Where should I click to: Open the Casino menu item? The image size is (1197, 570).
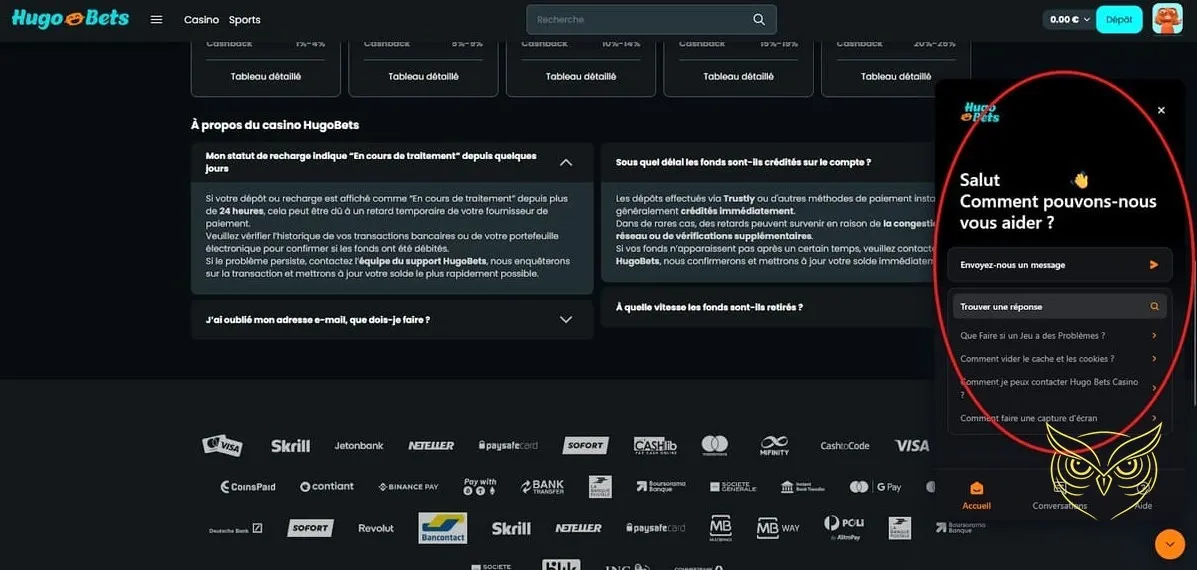click(201, 20)
